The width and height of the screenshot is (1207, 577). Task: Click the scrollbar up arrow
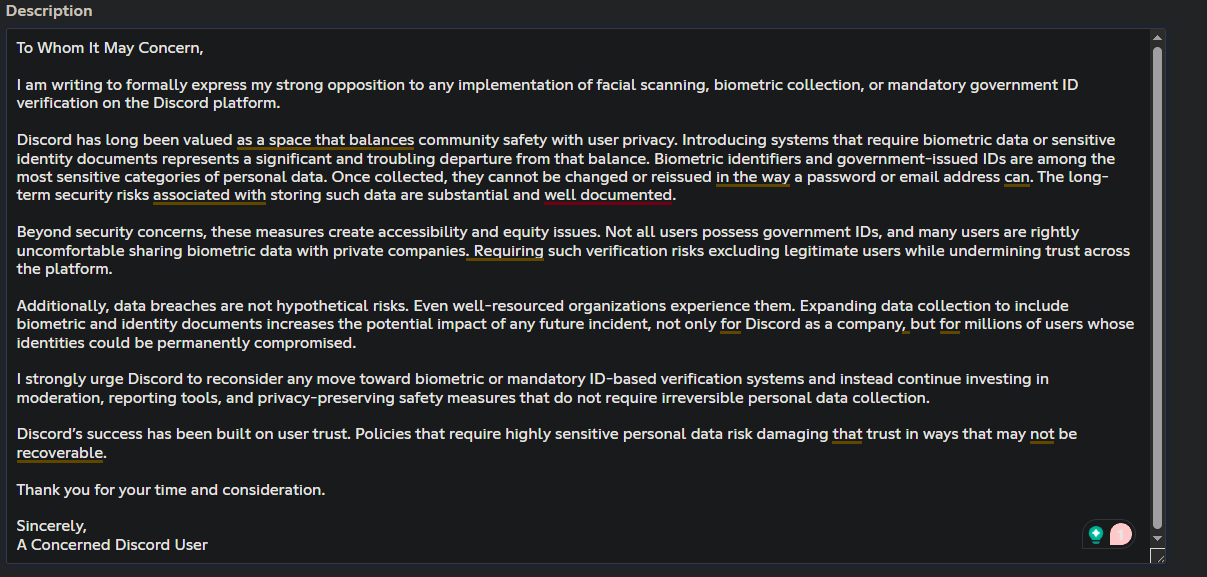[1157, 37]
